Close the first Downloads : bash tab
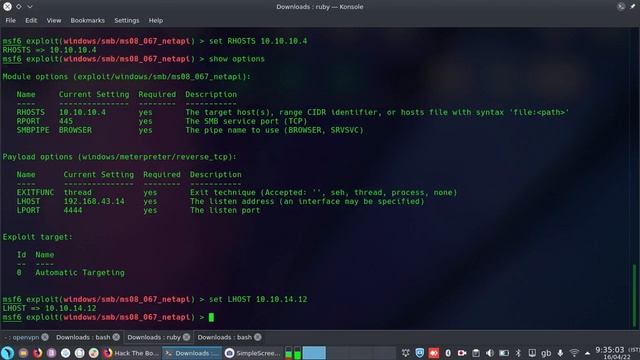 pos(116,337)
